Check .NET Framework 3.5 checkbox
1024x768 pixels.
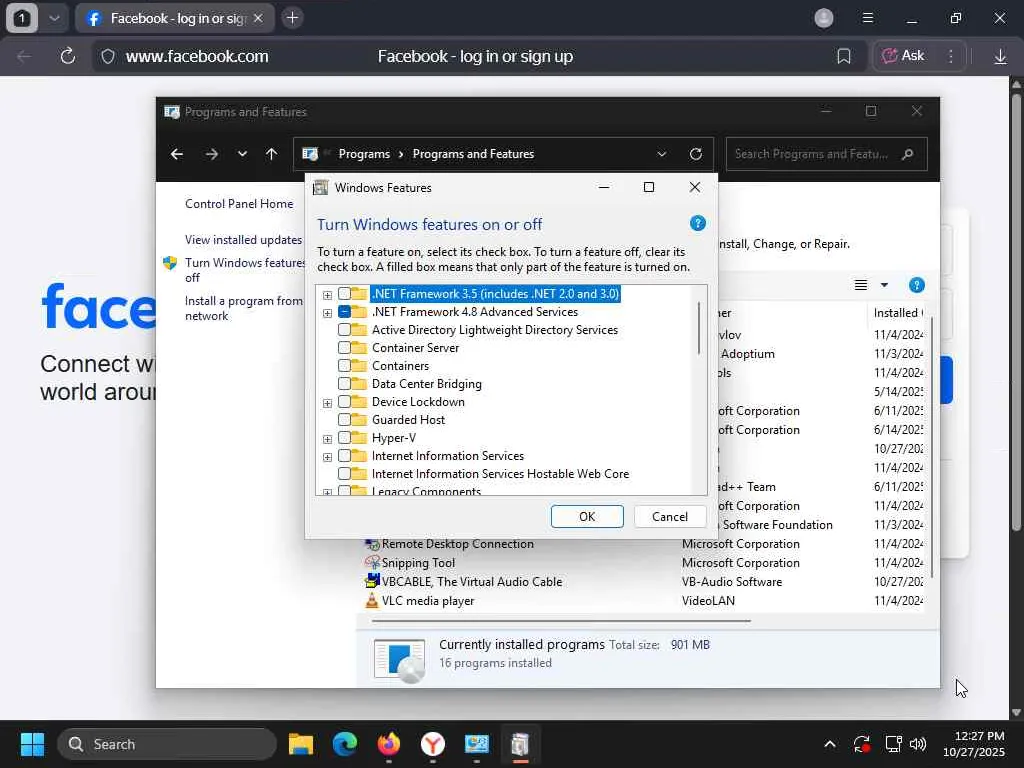(x=344, y=294)
